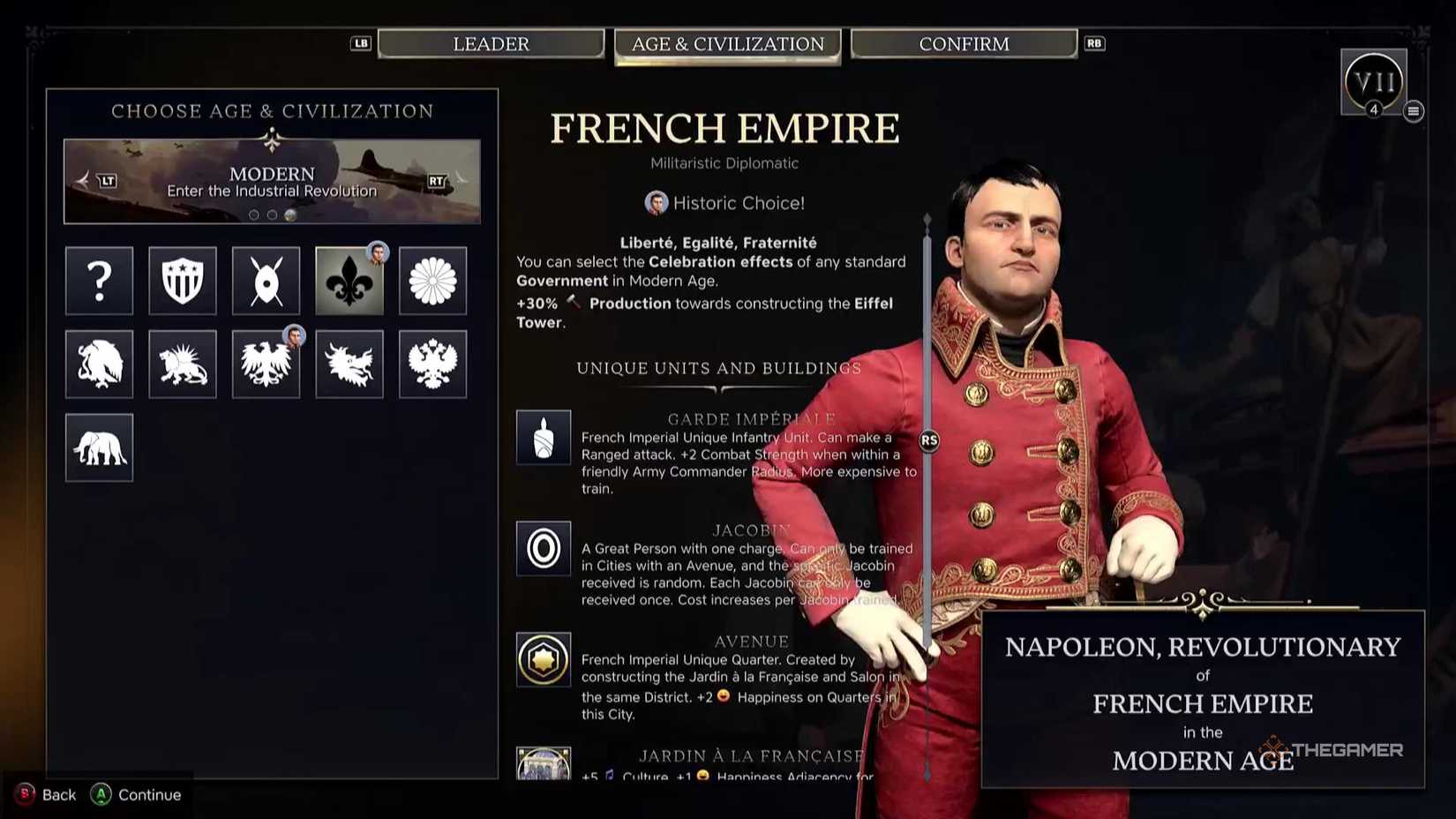This screenshot has width=1456, height=819.
Task: Select the chrysanthemum flower civilization icon
Action: (432, 281)
